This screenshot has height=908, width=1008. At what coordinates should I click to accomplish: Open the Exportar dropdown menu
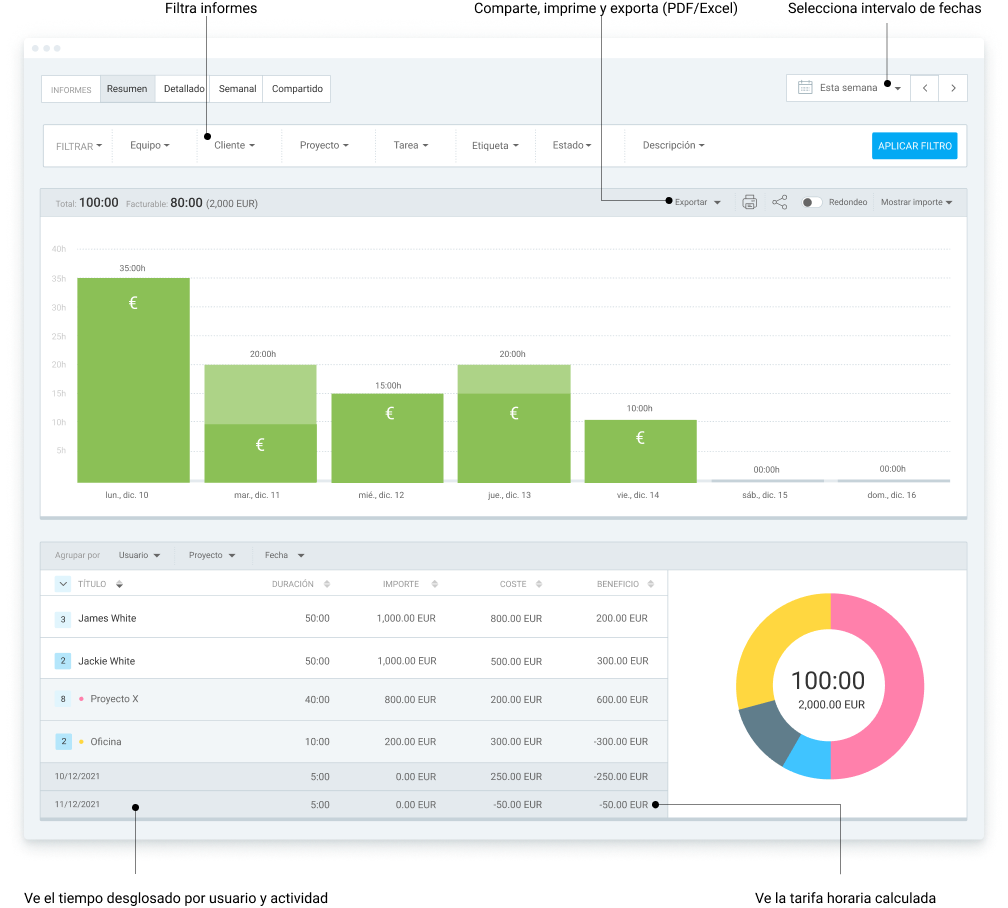(698, 202)
